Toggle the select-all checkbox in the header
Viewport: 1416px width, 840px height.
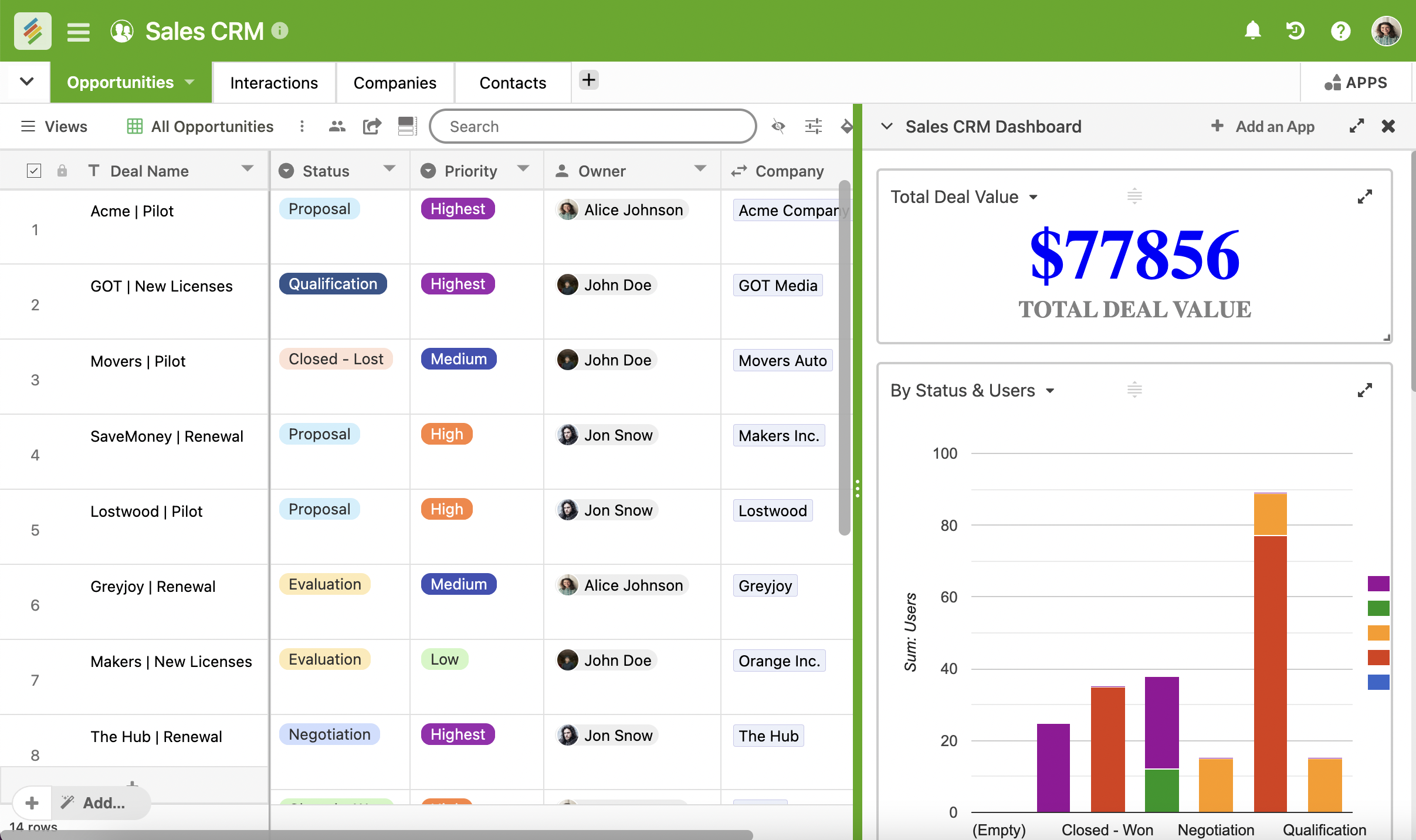click(35, 170)
